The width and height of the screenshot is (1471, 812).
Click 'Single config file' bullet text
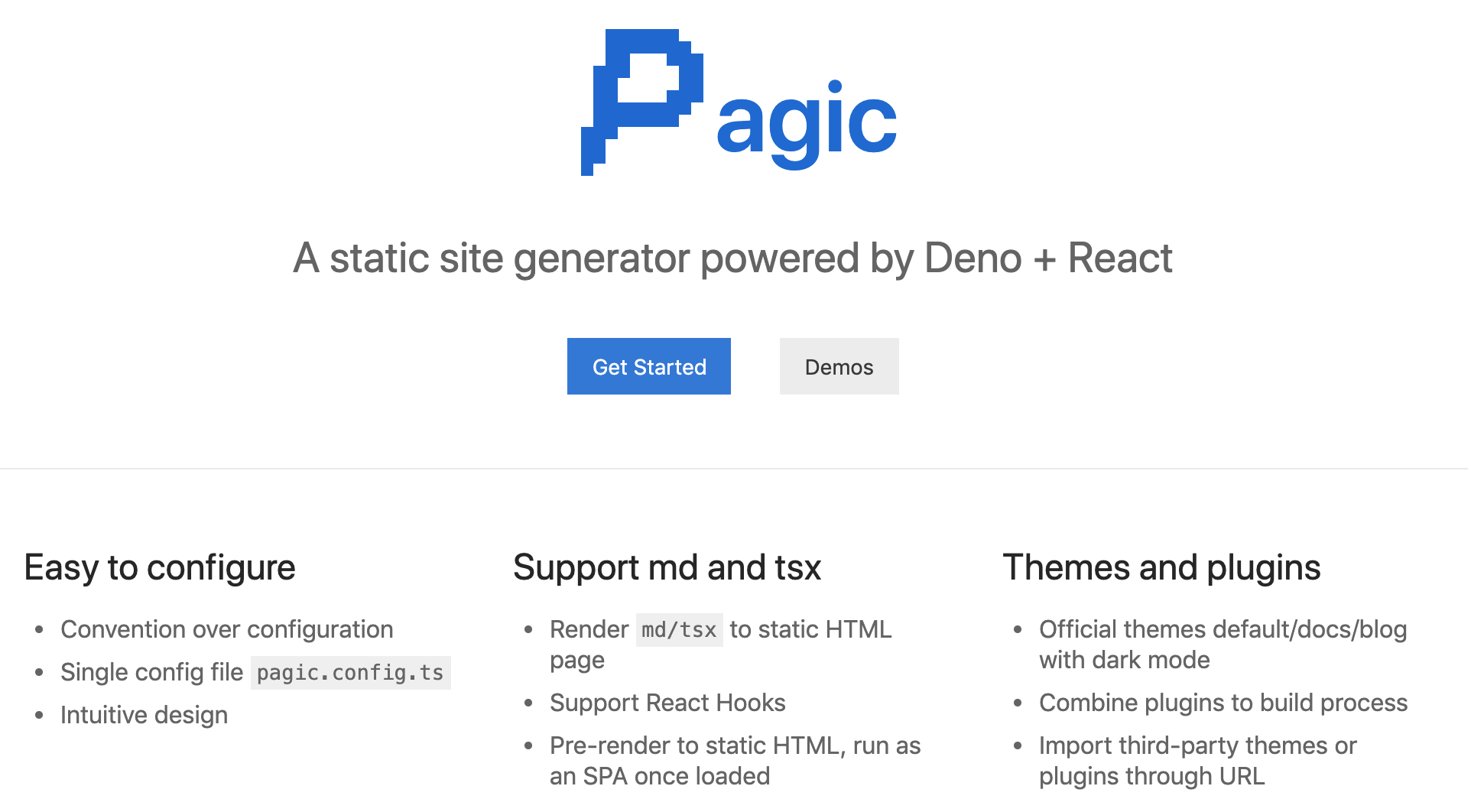coord(151,672)
